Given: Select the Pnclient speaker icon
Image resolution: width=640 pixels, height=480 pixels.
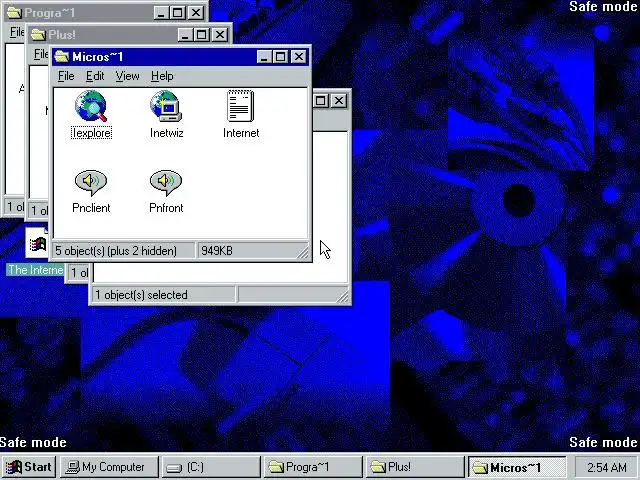Looking at the screenshot, I should (x=91, y=182).
